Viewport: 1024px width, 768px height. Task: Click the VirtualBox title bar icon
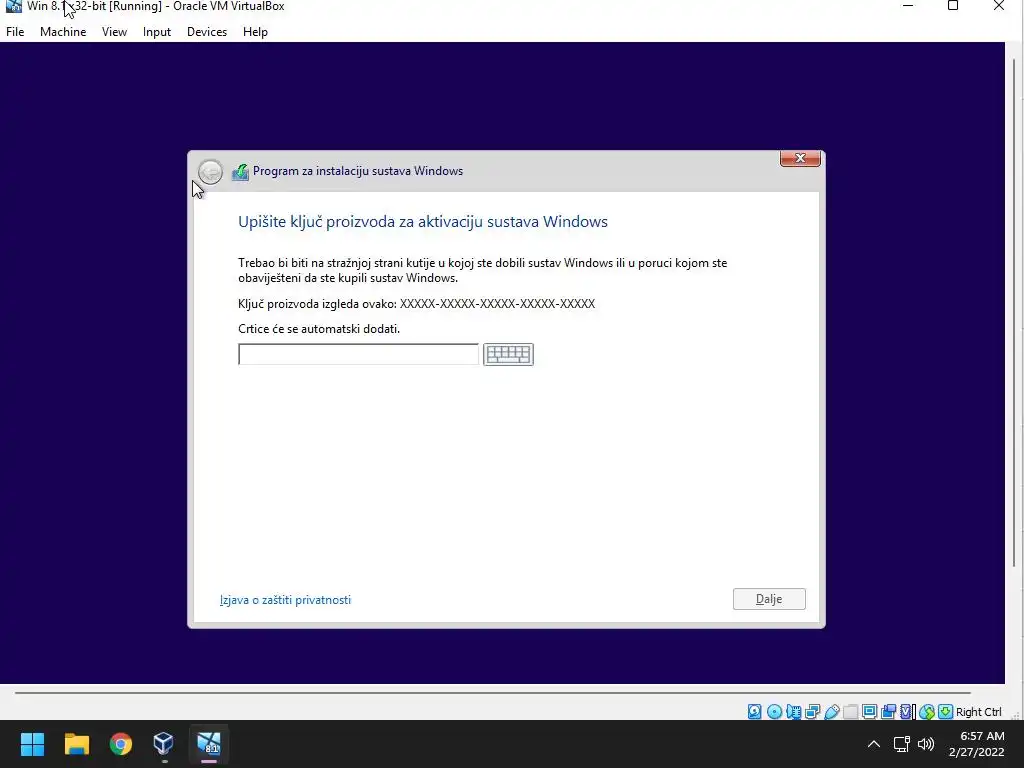pyautogui.click(x=13, y=6)
